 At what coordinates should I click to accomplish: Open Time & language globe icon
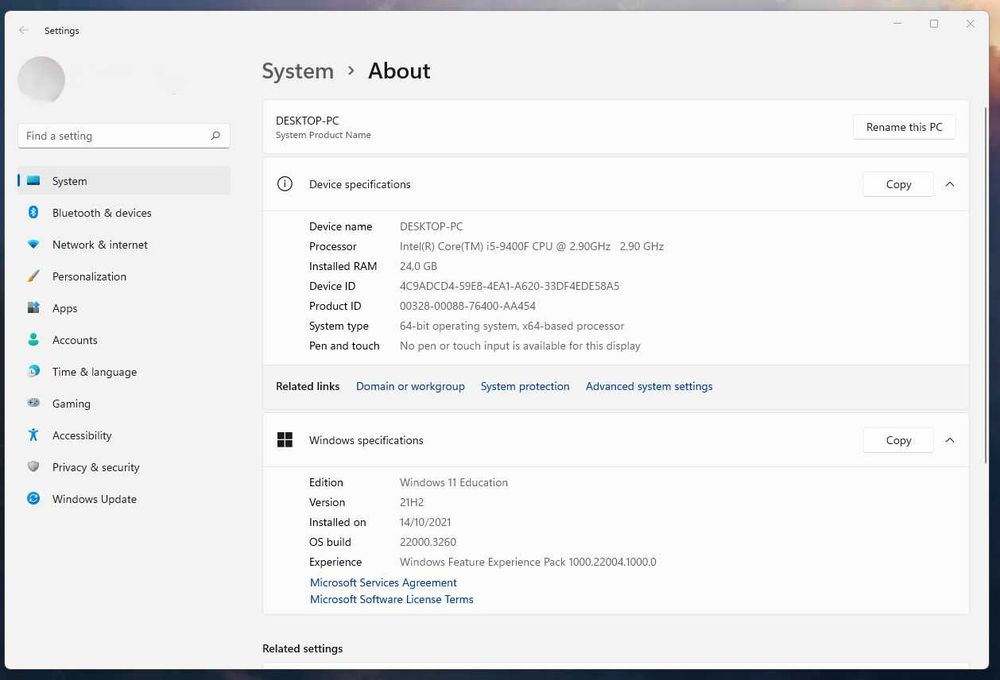pyautogui.click(x=33, y=372)
